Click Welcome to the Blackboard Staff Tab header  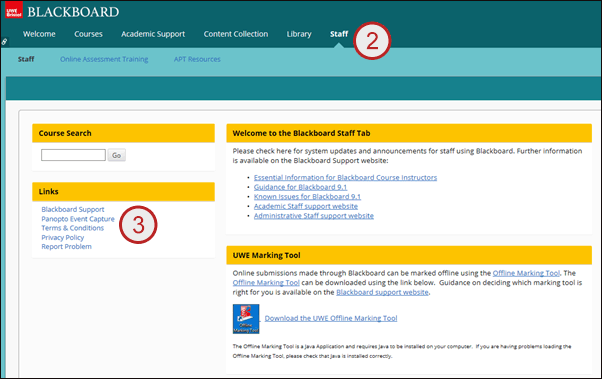click(409, 133)
